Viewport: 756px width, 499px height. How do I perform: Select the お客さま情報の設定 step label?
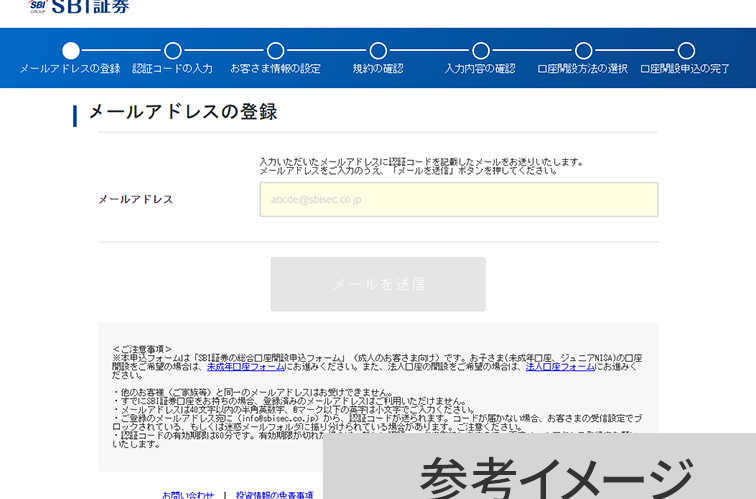coord(276,69)
